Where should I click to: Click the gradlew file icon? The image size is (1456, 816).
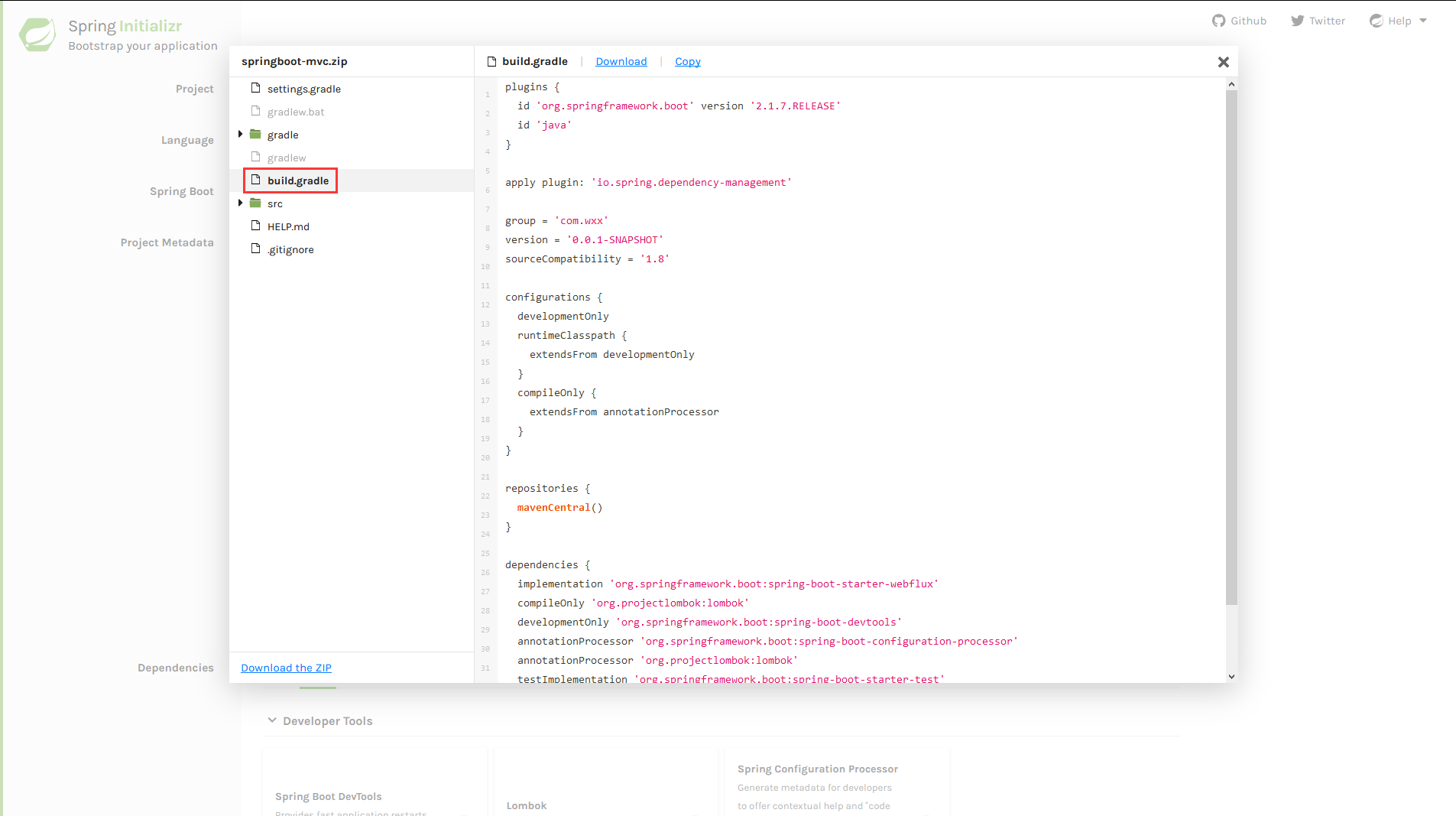[x=256, y=157]
